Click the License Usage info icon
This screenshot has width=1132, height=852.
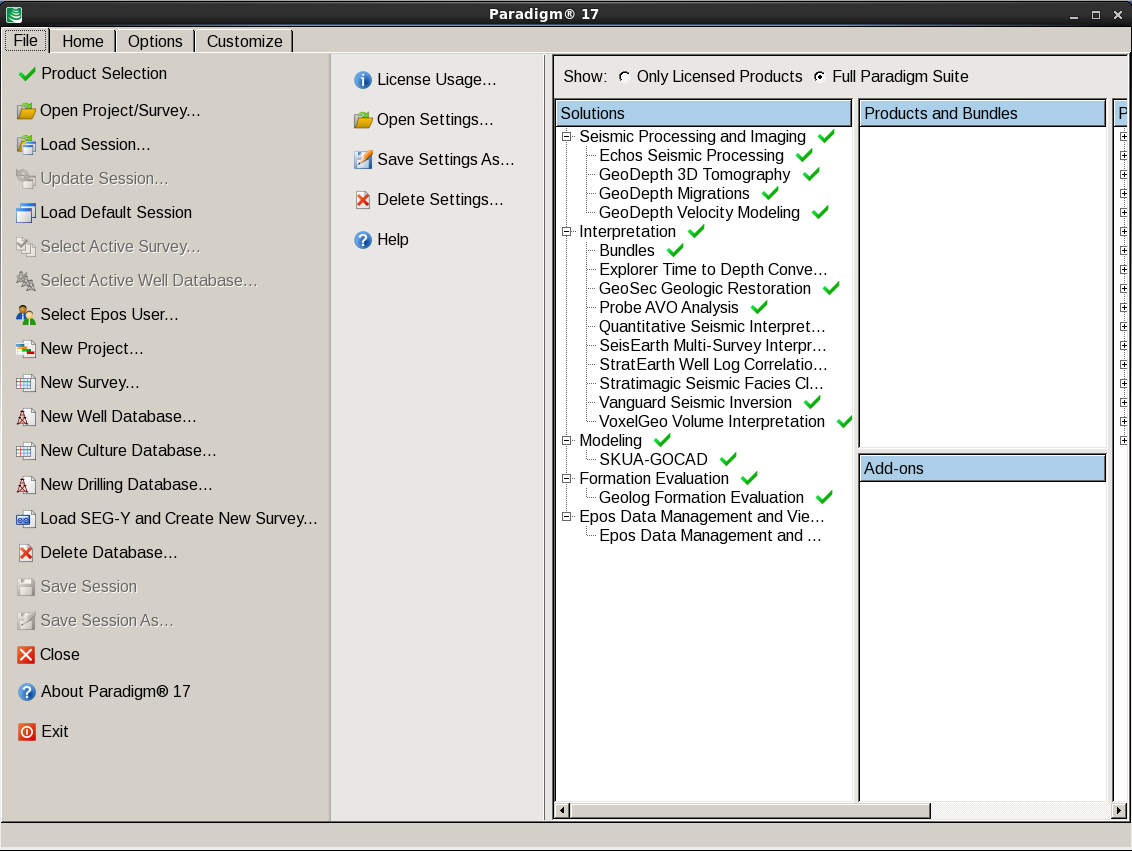(363, 79)
